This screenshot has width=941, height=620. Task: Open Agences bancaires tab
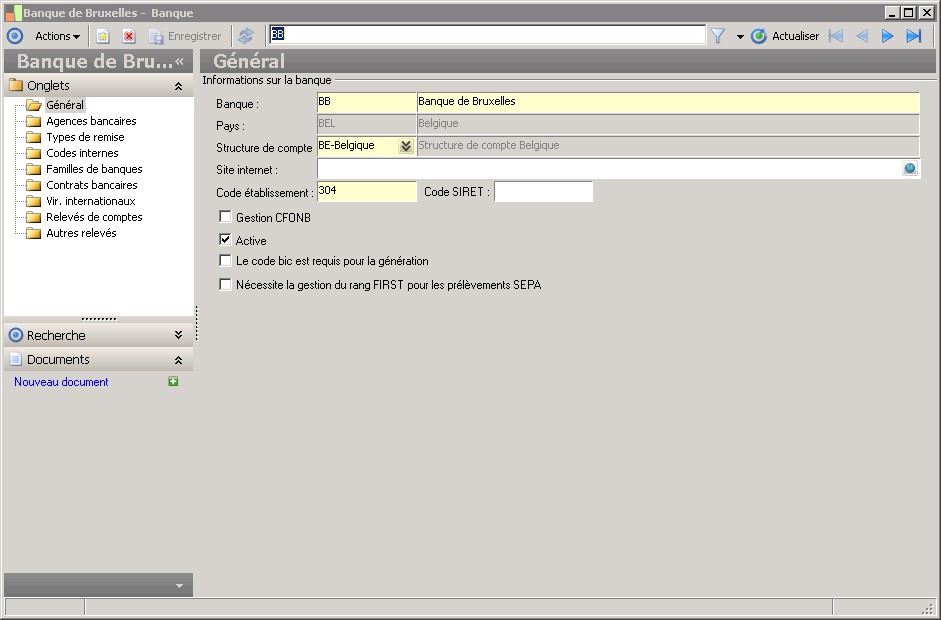point(91,121)
